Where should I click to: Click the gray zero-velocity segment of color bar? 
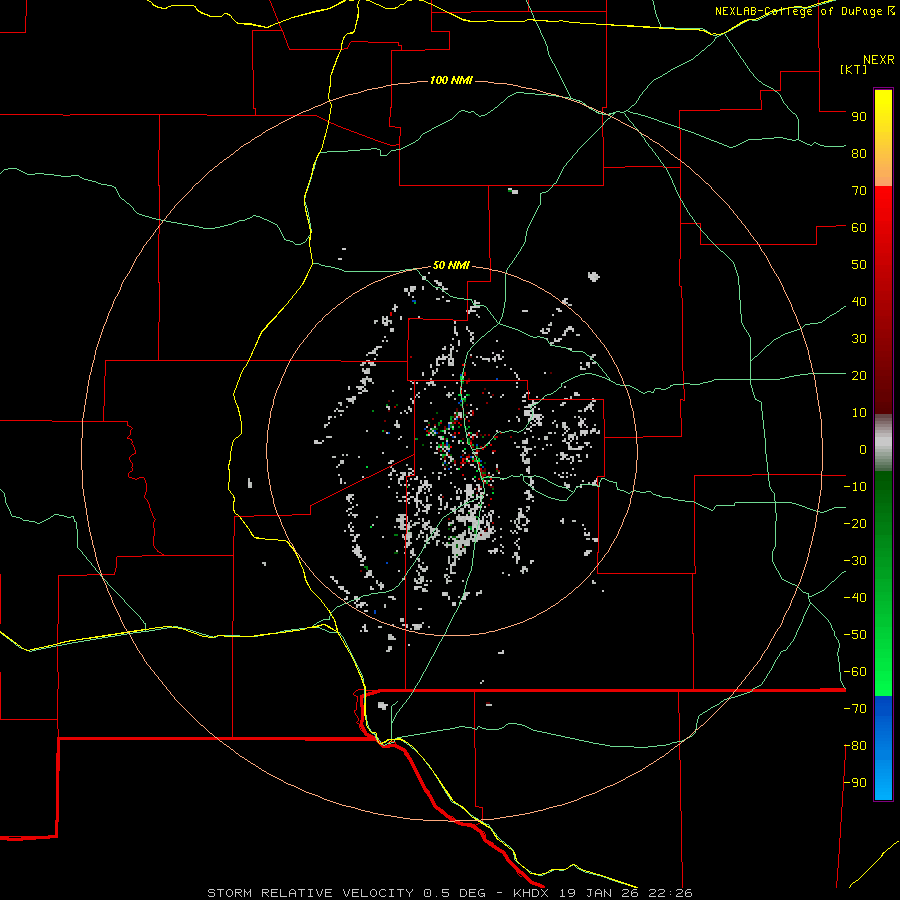(x=883, y=443)
